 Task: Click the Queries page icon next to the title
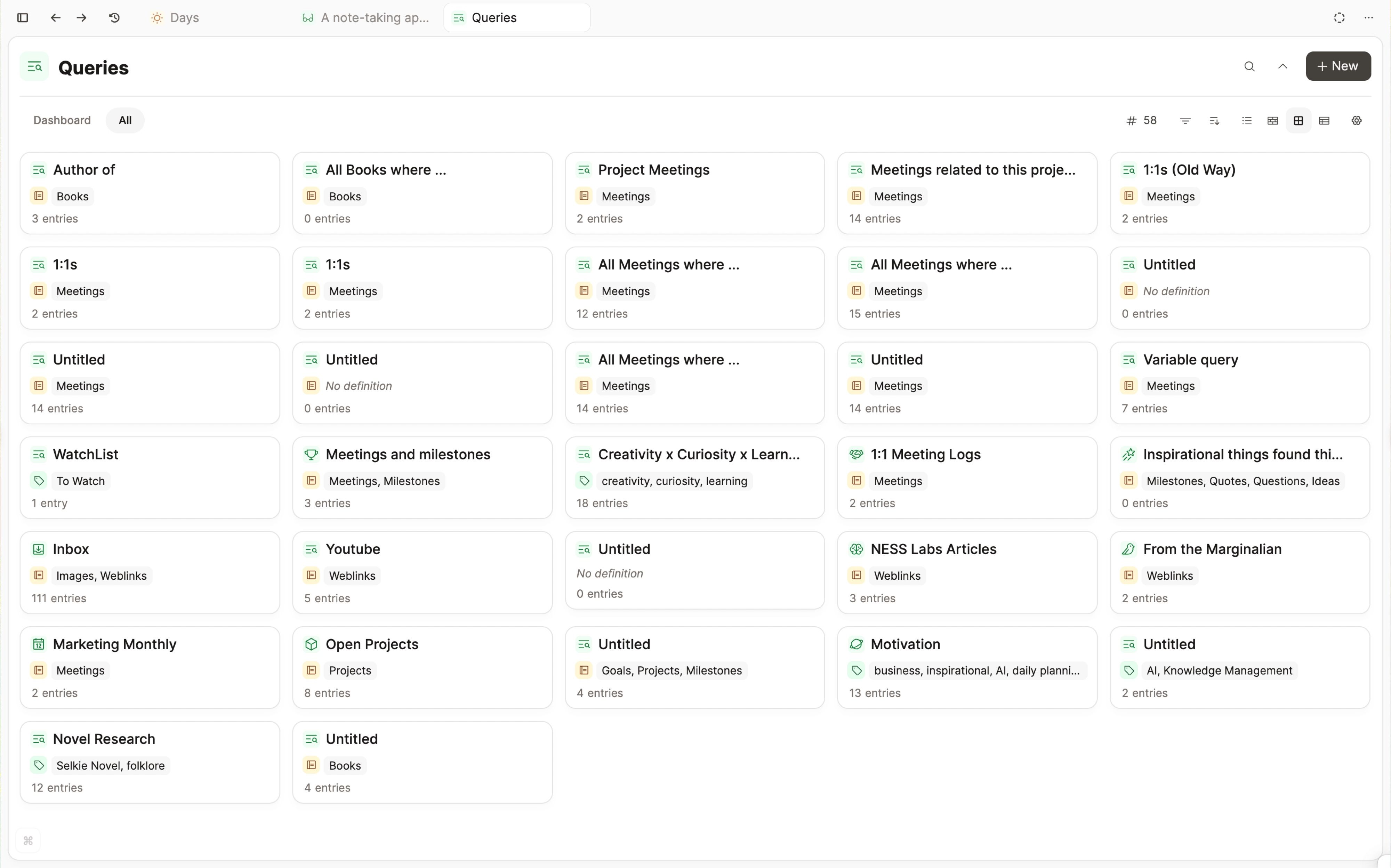tap(34, 66)
